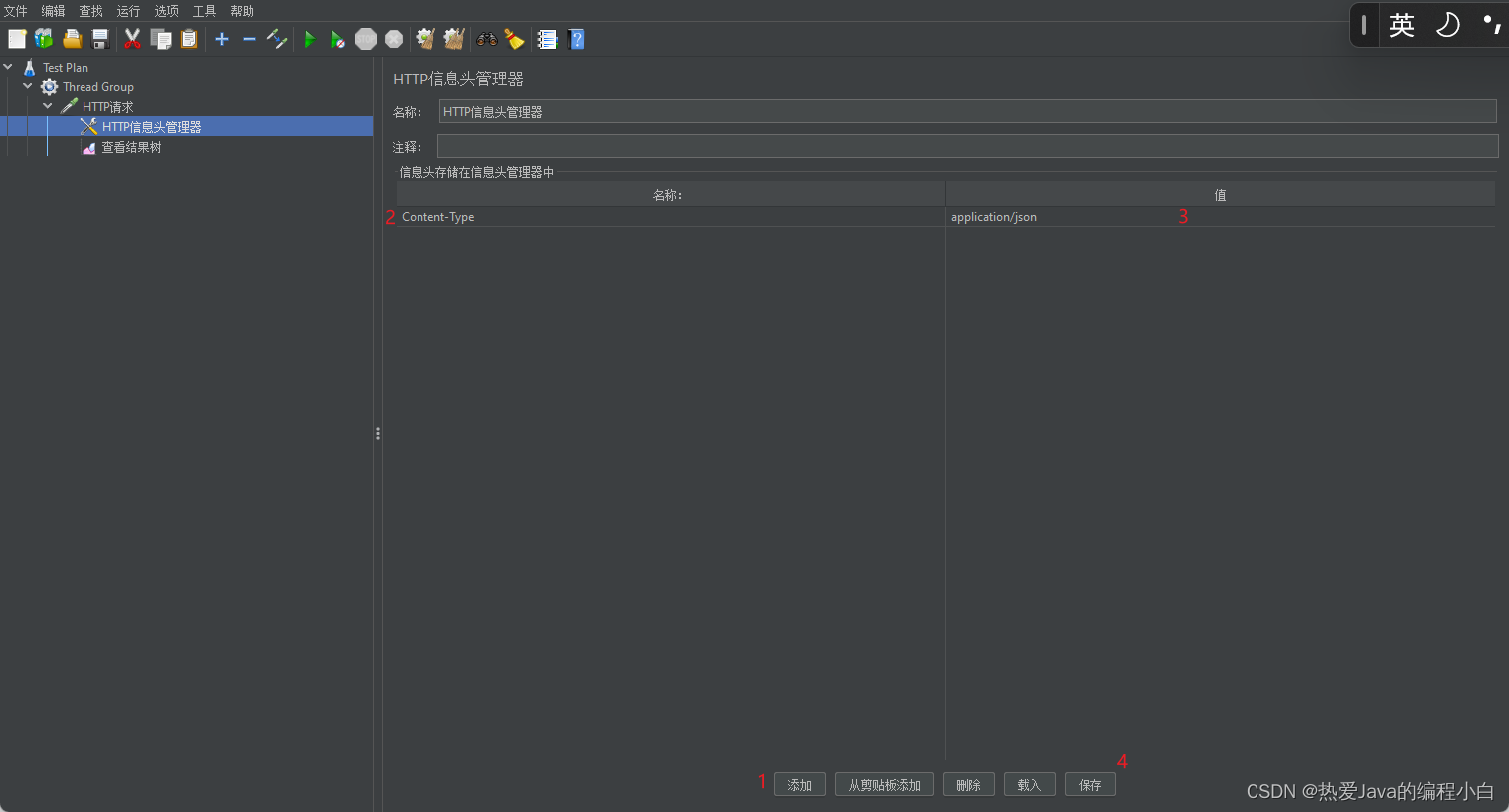Open search with the binoculars icon

point(486,39)
